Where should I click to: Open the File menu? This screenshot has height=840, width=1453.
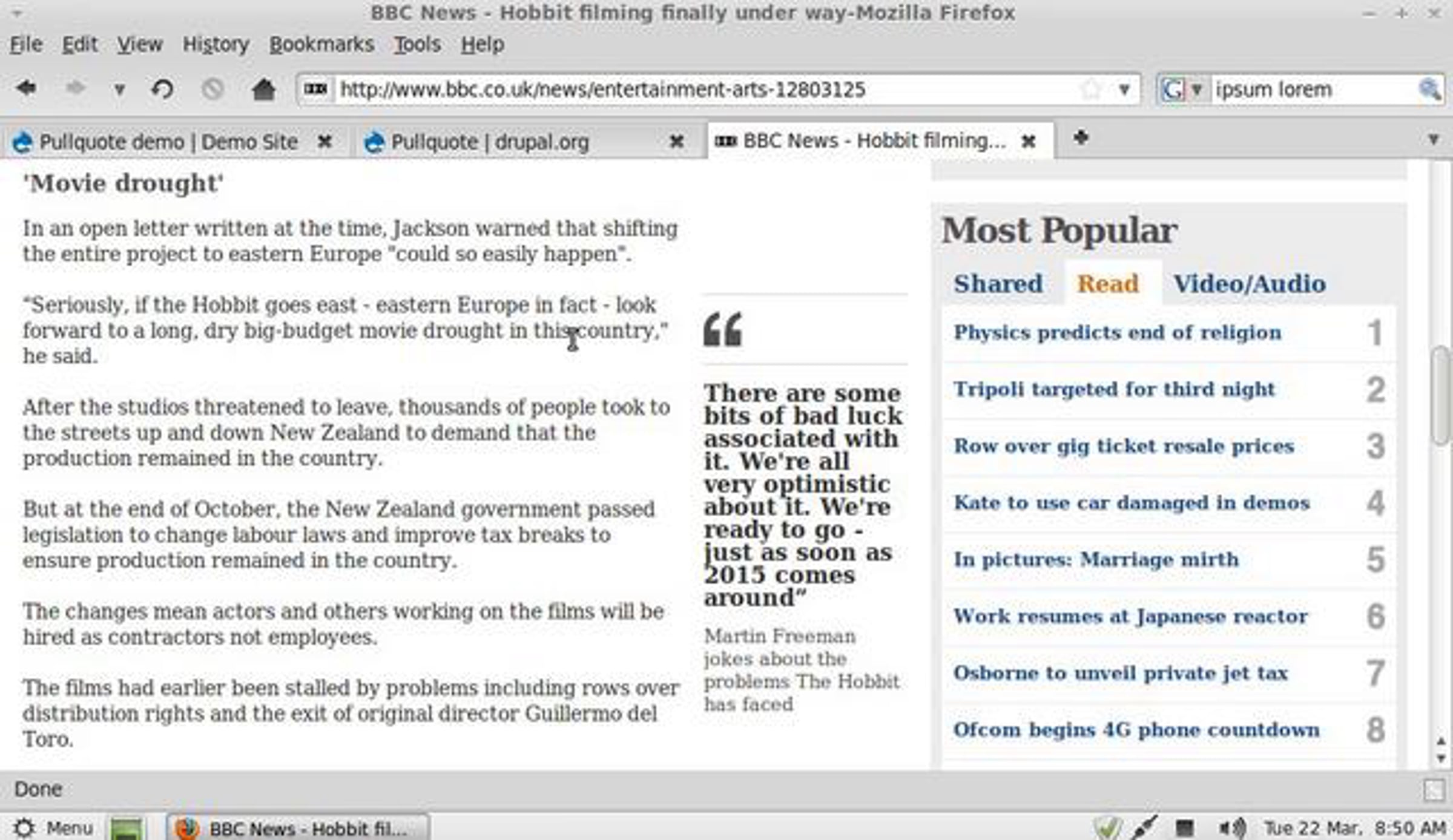pos(26,44)
